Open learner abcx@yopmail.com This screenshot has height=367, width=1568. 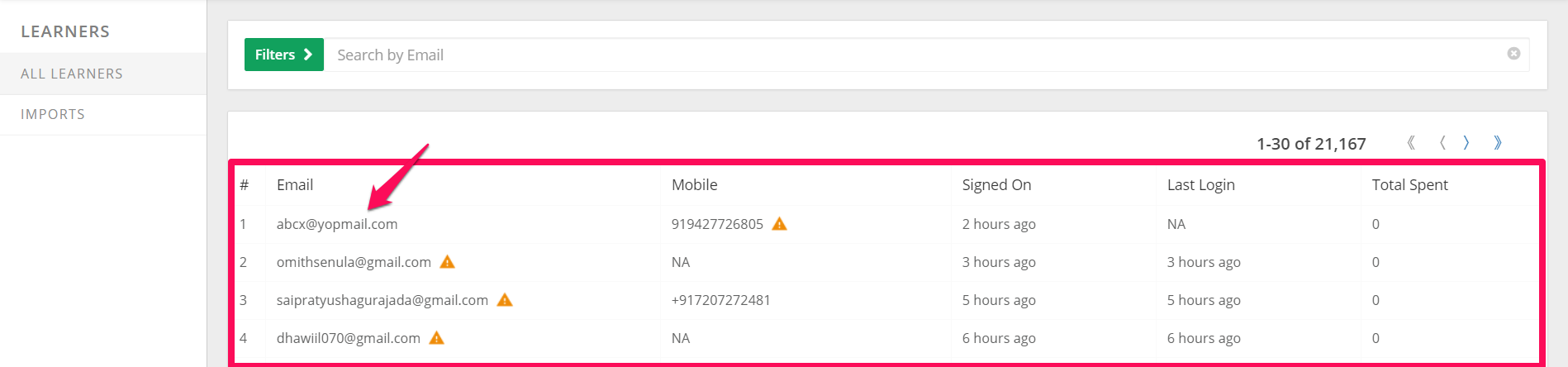(x=337, y=224)
